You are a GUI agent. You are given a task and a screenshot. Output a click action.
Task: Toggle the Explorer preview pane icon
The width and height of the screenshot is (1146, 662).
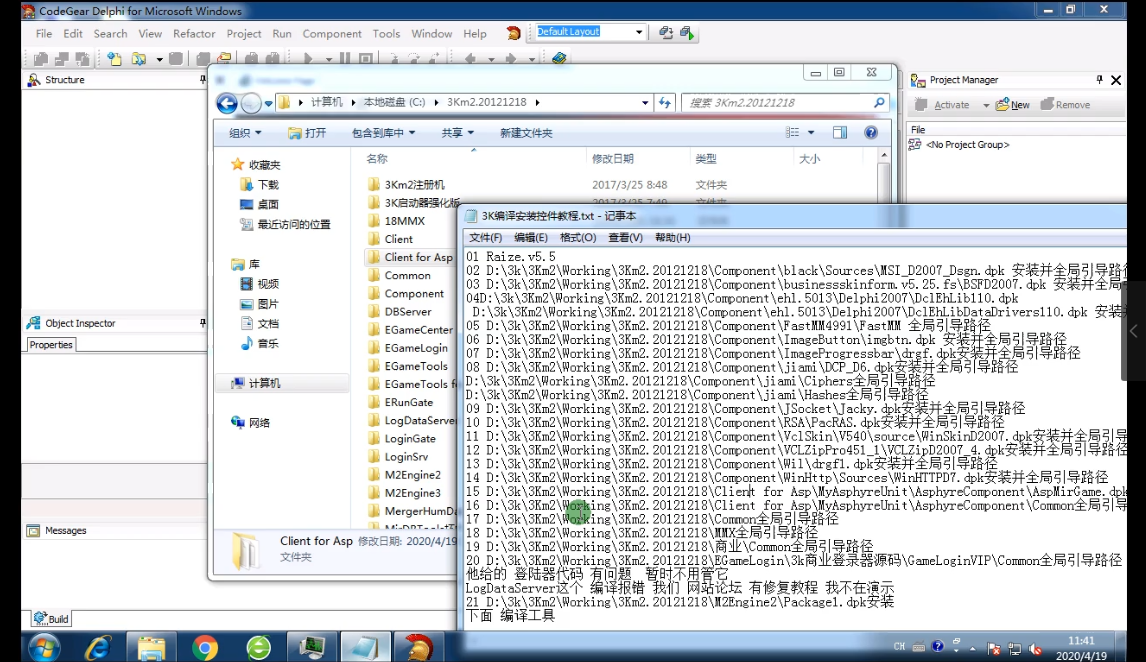tap(840, 132)
